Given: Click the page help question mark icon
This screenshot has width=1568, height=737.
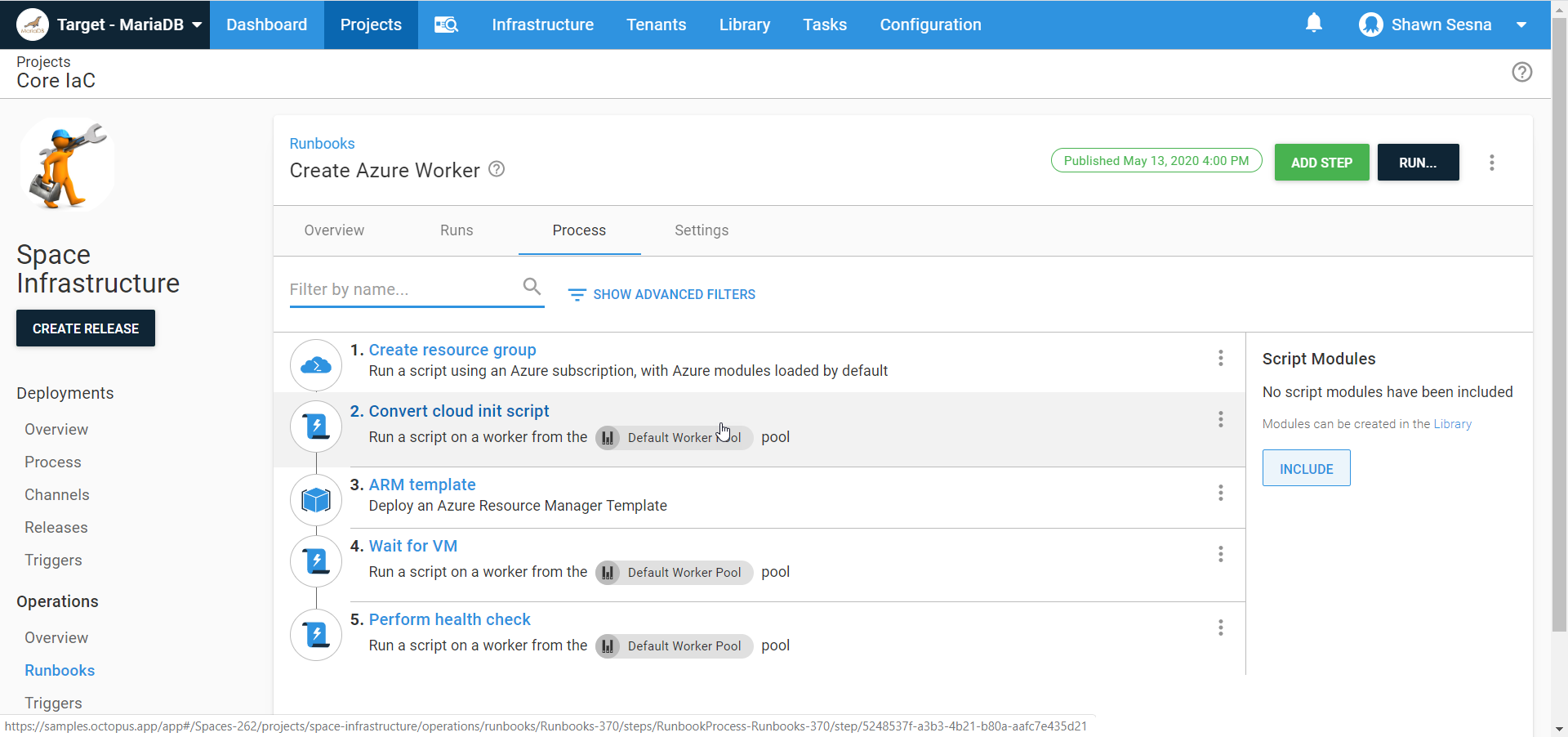Looking at the screenshot, I should point(1521,72).
